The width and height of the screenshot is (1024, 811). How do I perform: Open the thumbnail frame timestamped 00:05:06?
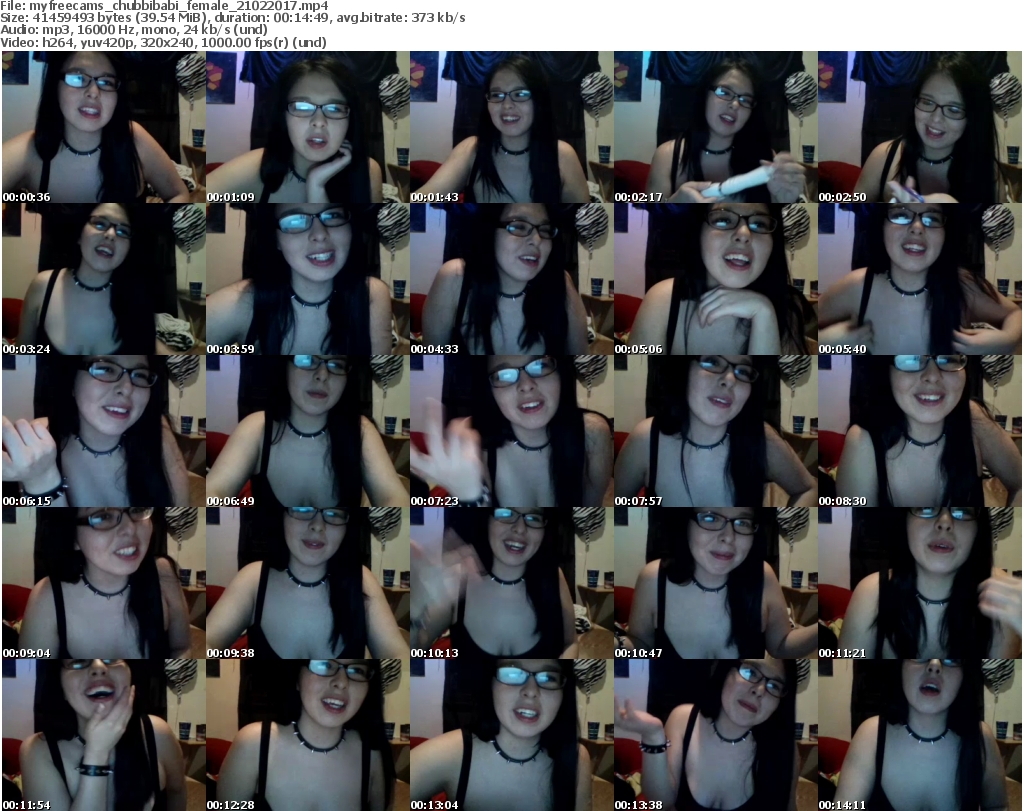point(716,279)
